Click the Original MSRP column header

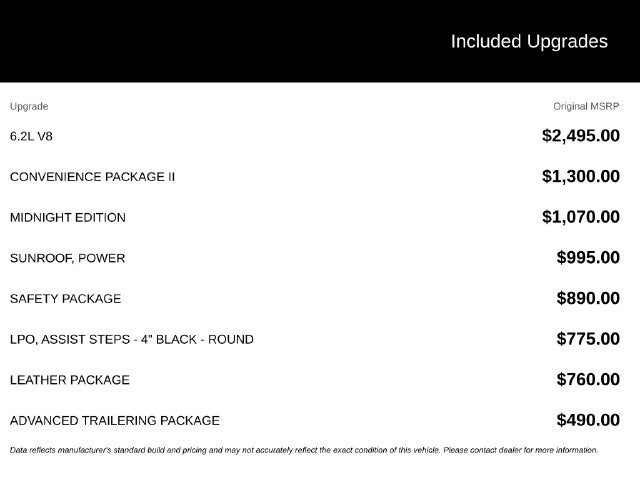point(586,106)
